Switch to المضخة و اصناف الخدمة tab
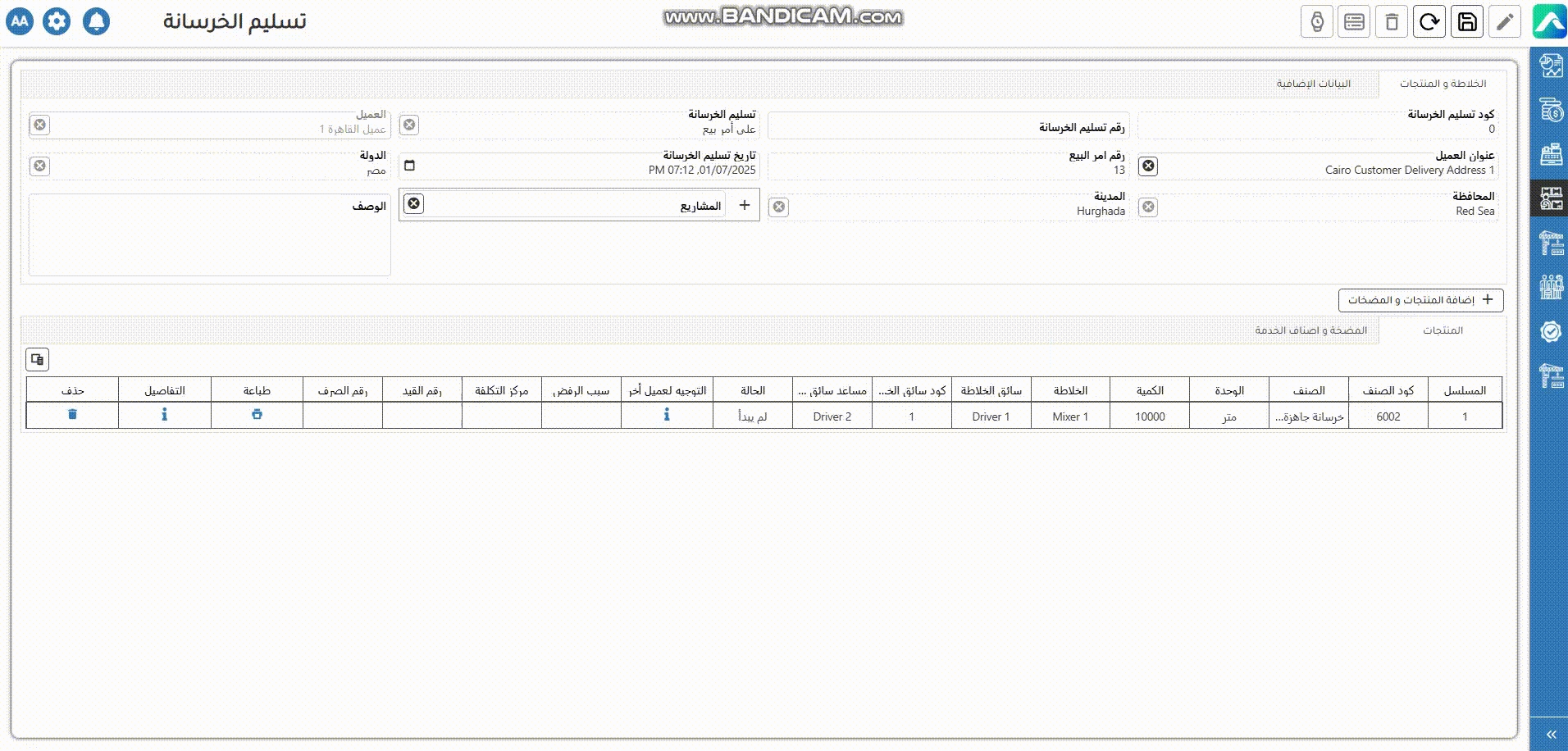This screenshot has width=1568, height=751. click(x=1310, y=330)
